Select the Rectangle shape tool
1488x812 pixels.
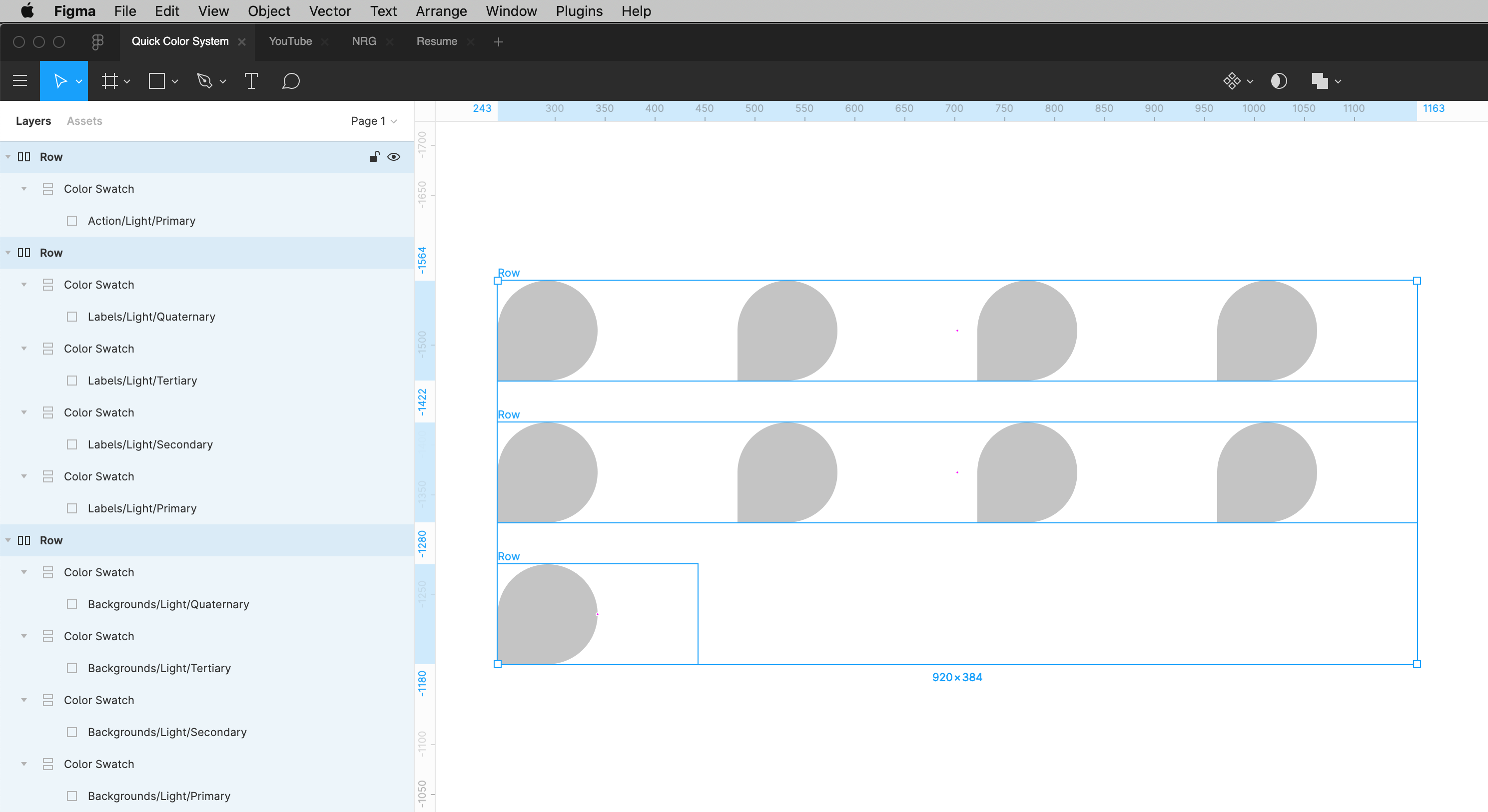click(156, 81)
